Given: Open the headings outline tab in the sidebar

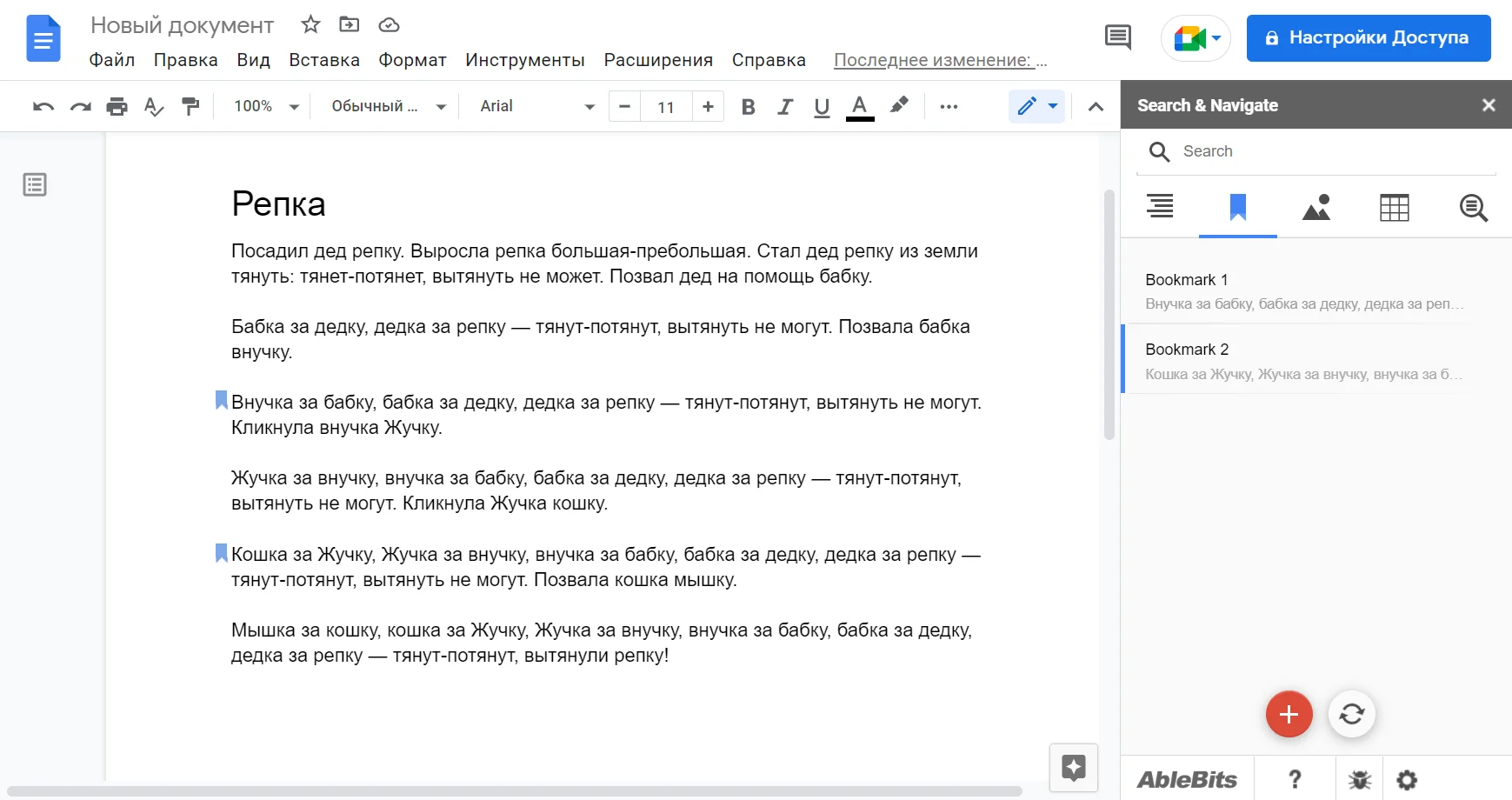Looking at the screenshot, I should [1160, 208].
